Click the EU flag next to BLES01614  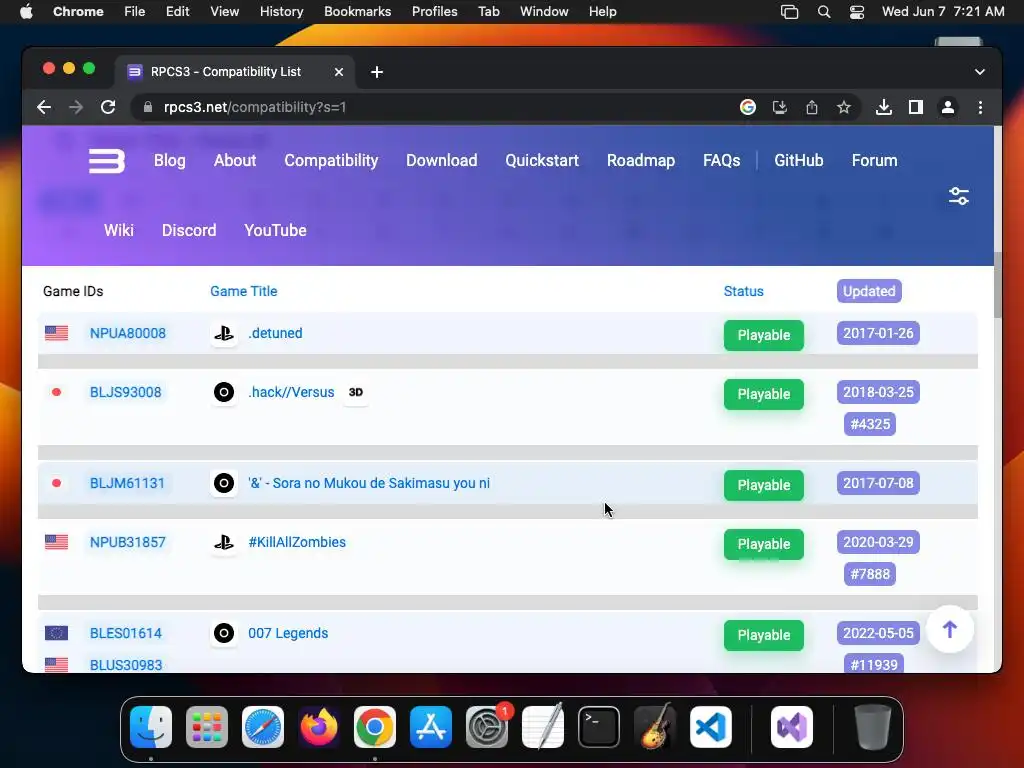tap(57, 633)
